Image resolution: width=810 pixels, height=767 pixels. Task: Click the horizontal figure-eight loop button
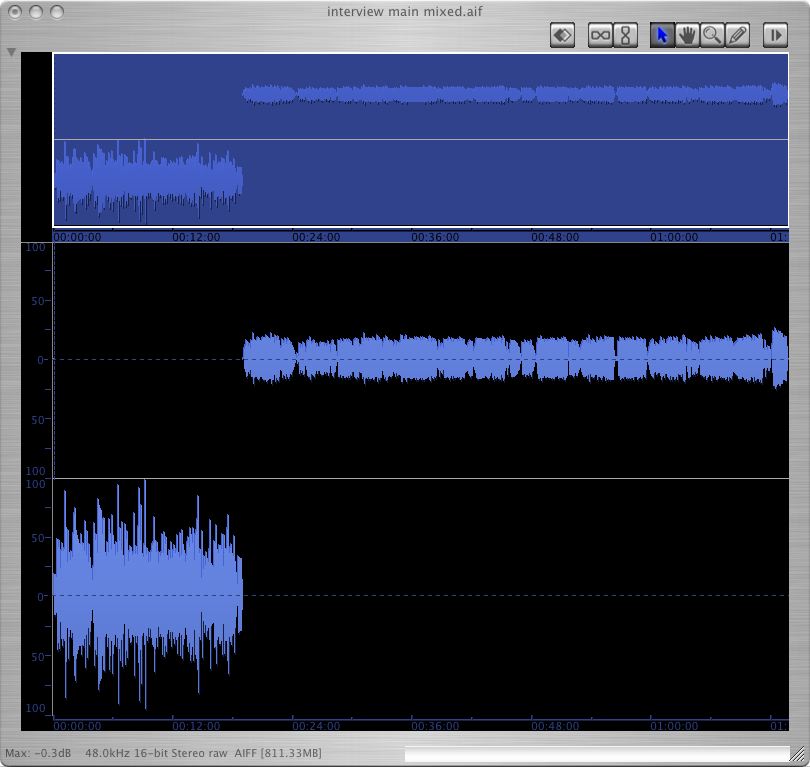[x=600, y=36]
